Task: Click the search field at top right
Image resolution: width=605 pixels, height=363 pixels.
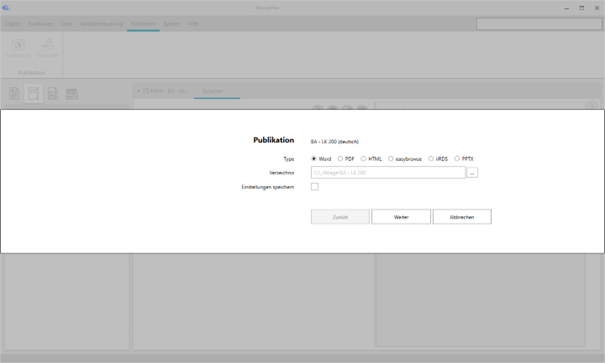Action: [x=539, y=24]
